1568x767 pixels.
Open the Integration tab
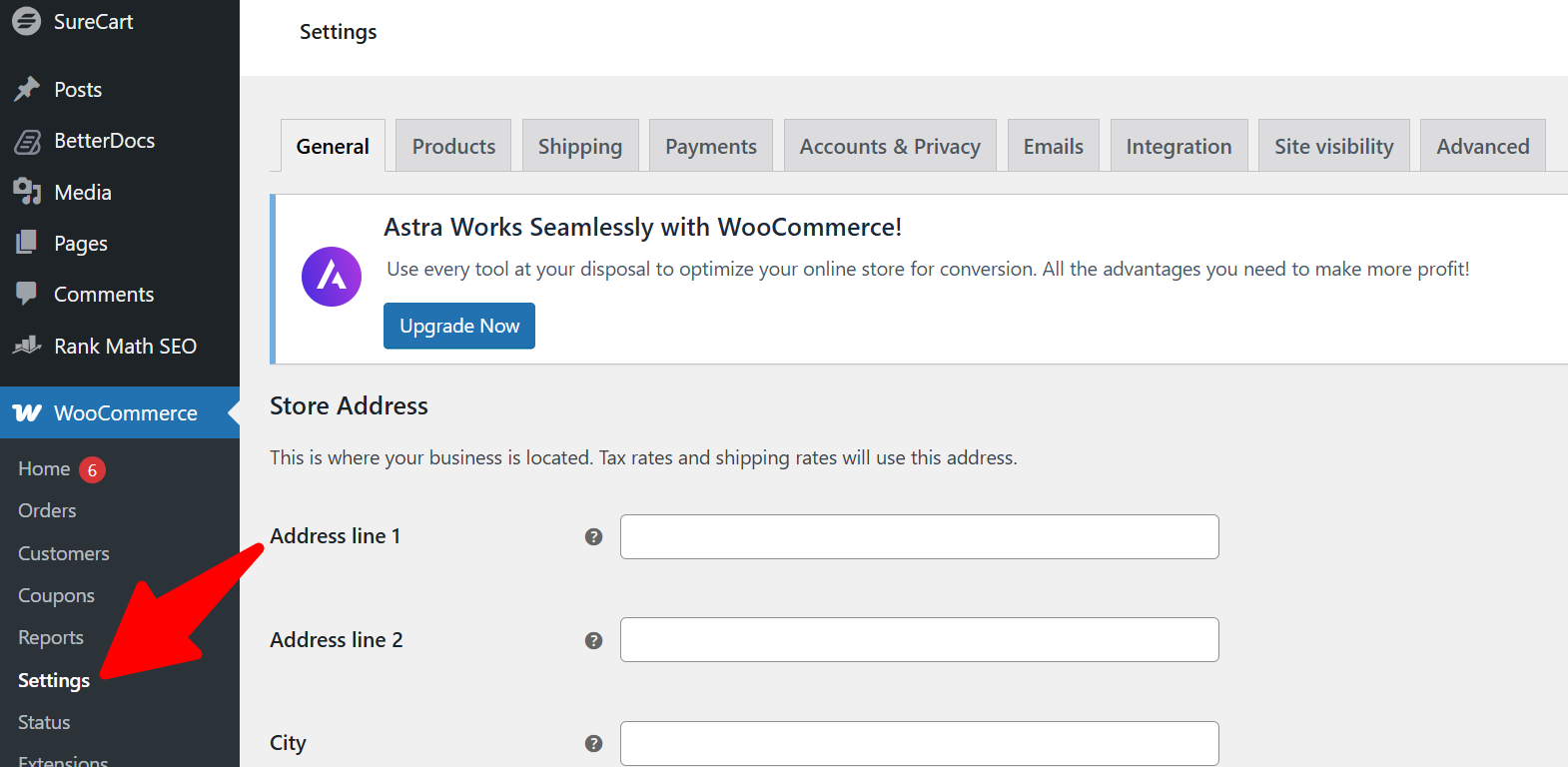[x=1178, y=146]
